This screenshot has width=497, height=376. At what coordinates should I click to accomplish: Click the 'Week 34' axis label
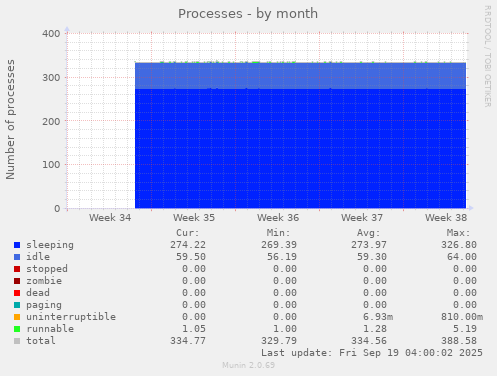(110, 218)
